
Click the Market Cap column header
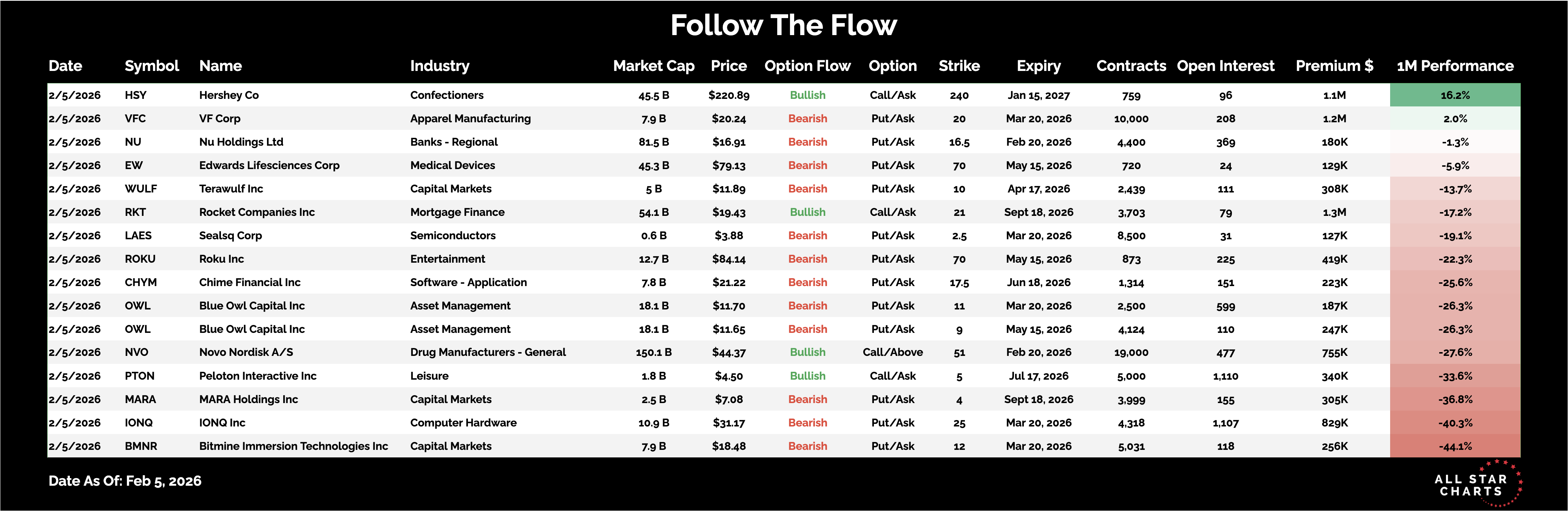[x=653, y=66]
